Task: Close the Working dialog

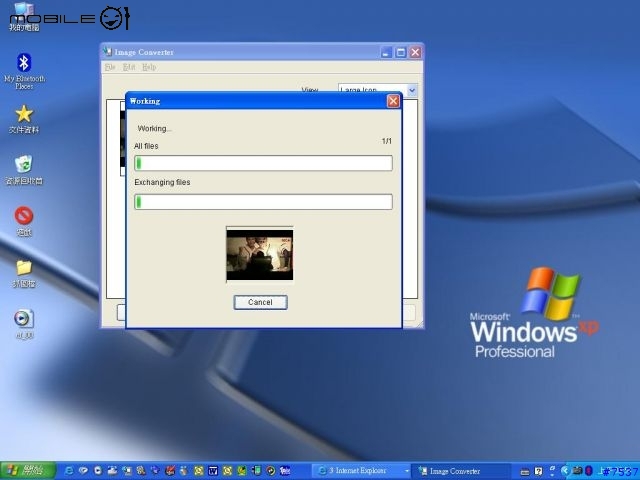Action: [393, 101]
